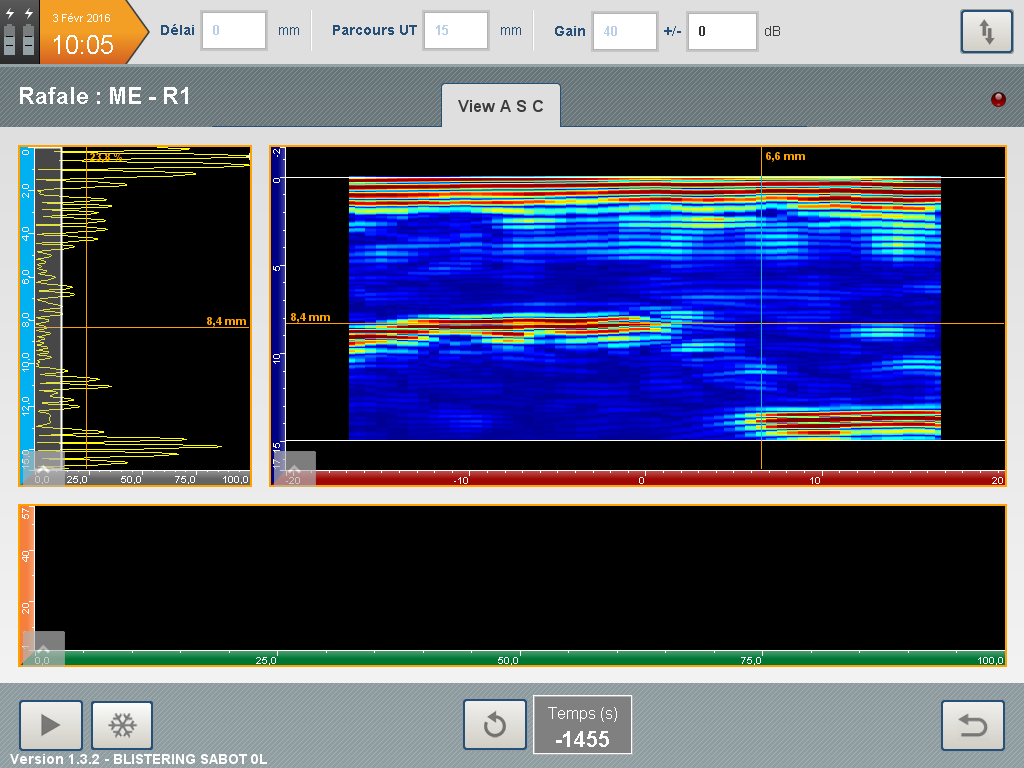
Task: Click the snowflake freeze button
Action: 122,725
